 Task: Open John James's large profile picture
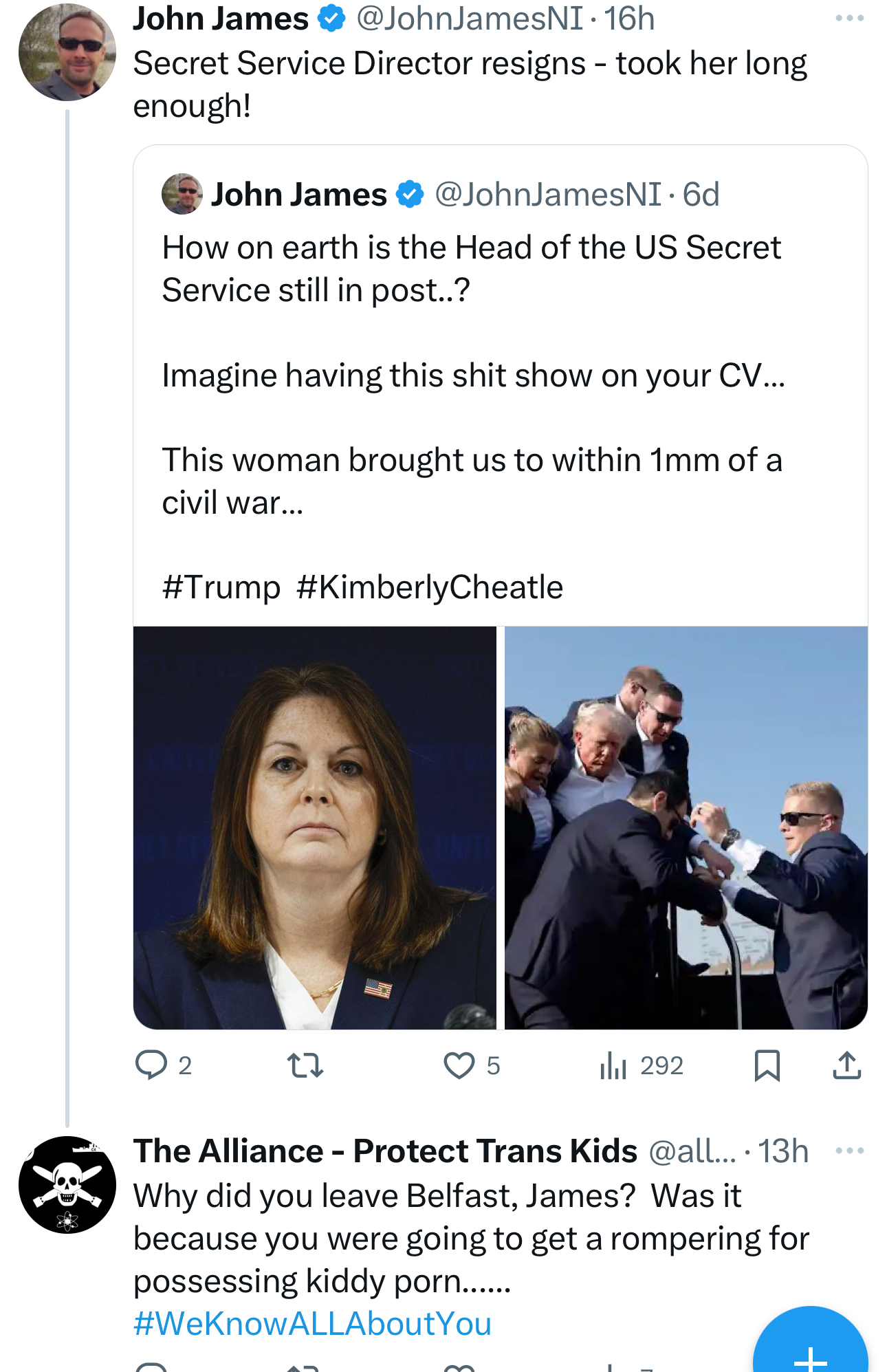(x=67, y=52)
